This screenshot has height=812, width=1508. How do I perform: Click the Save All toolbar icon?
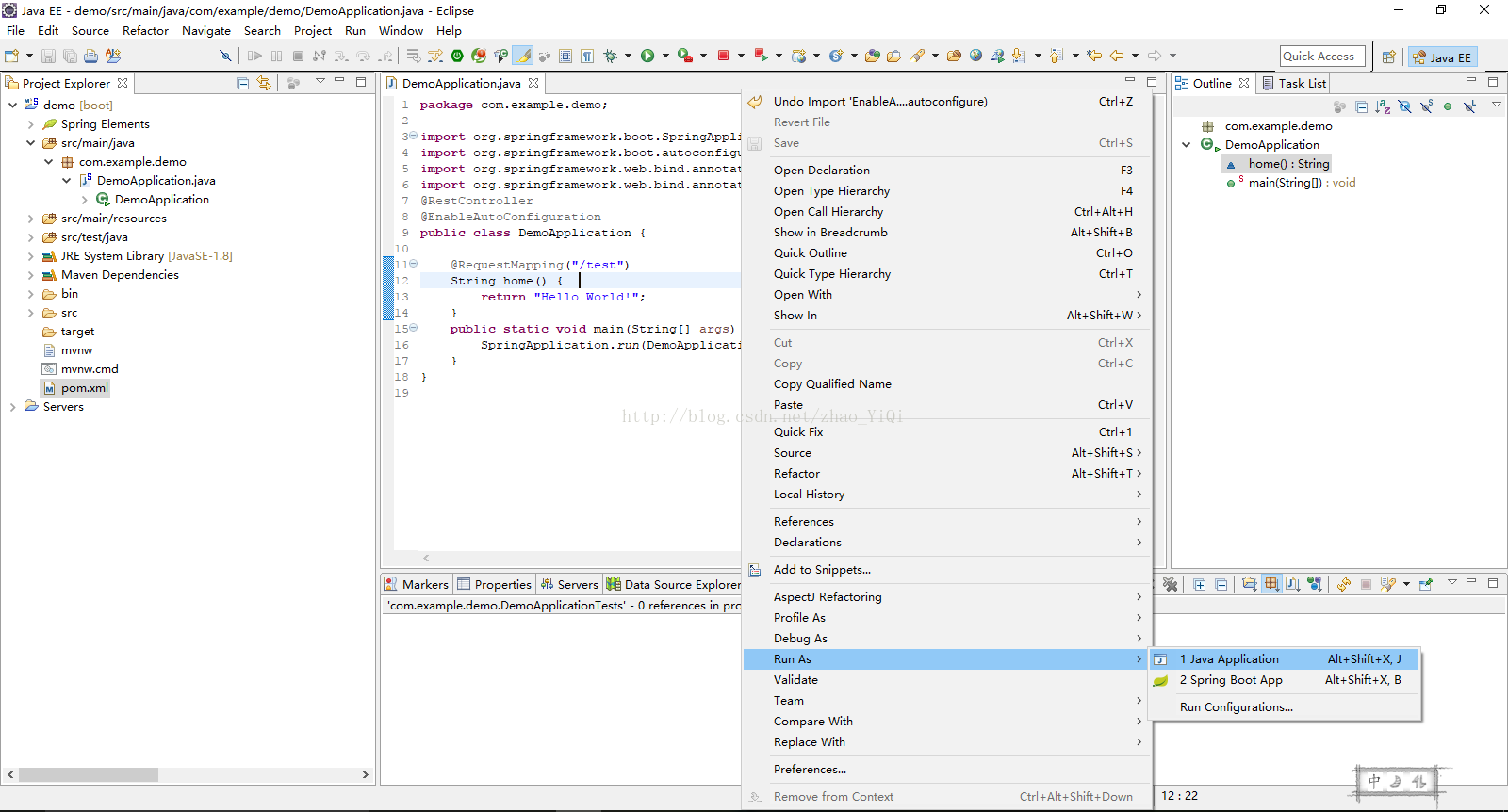coord(69,56)
